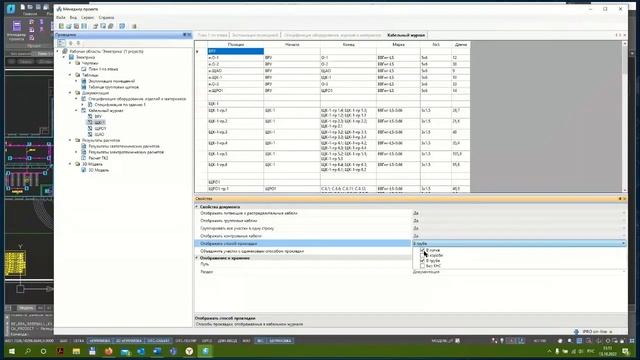The width and height of the screenshot is (640, 360).
Task: Uncheck the В лотке option
Action: [422, 250]
